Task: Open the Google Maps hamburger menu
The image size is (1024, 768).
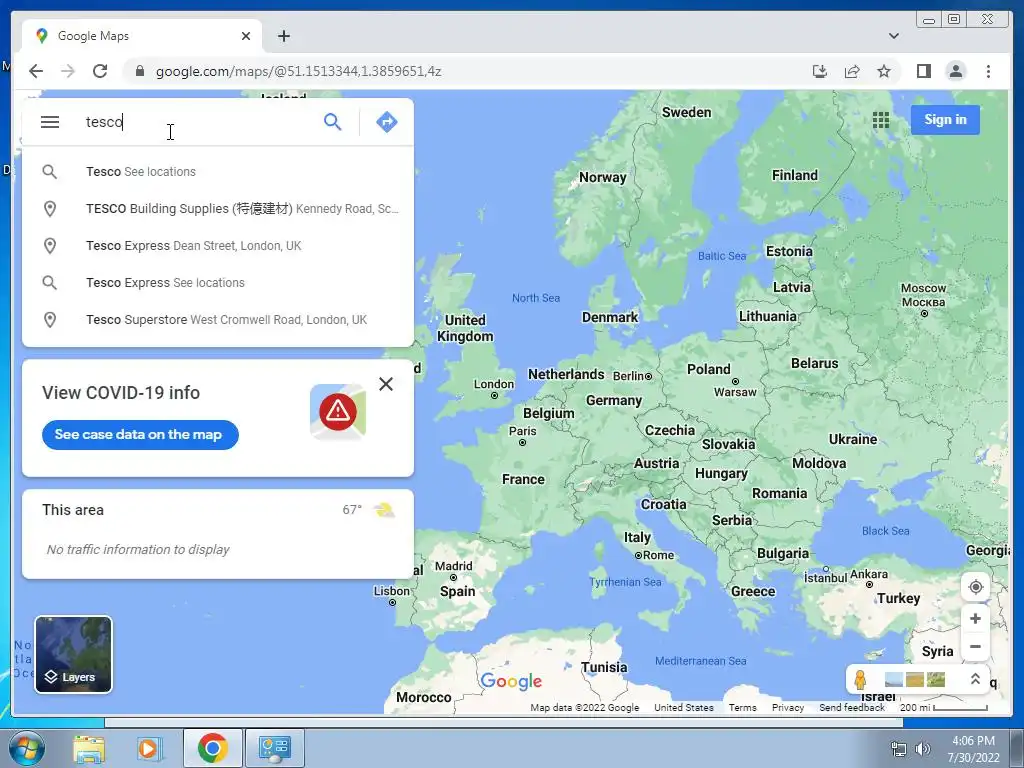Action: (x=50, y=122)
